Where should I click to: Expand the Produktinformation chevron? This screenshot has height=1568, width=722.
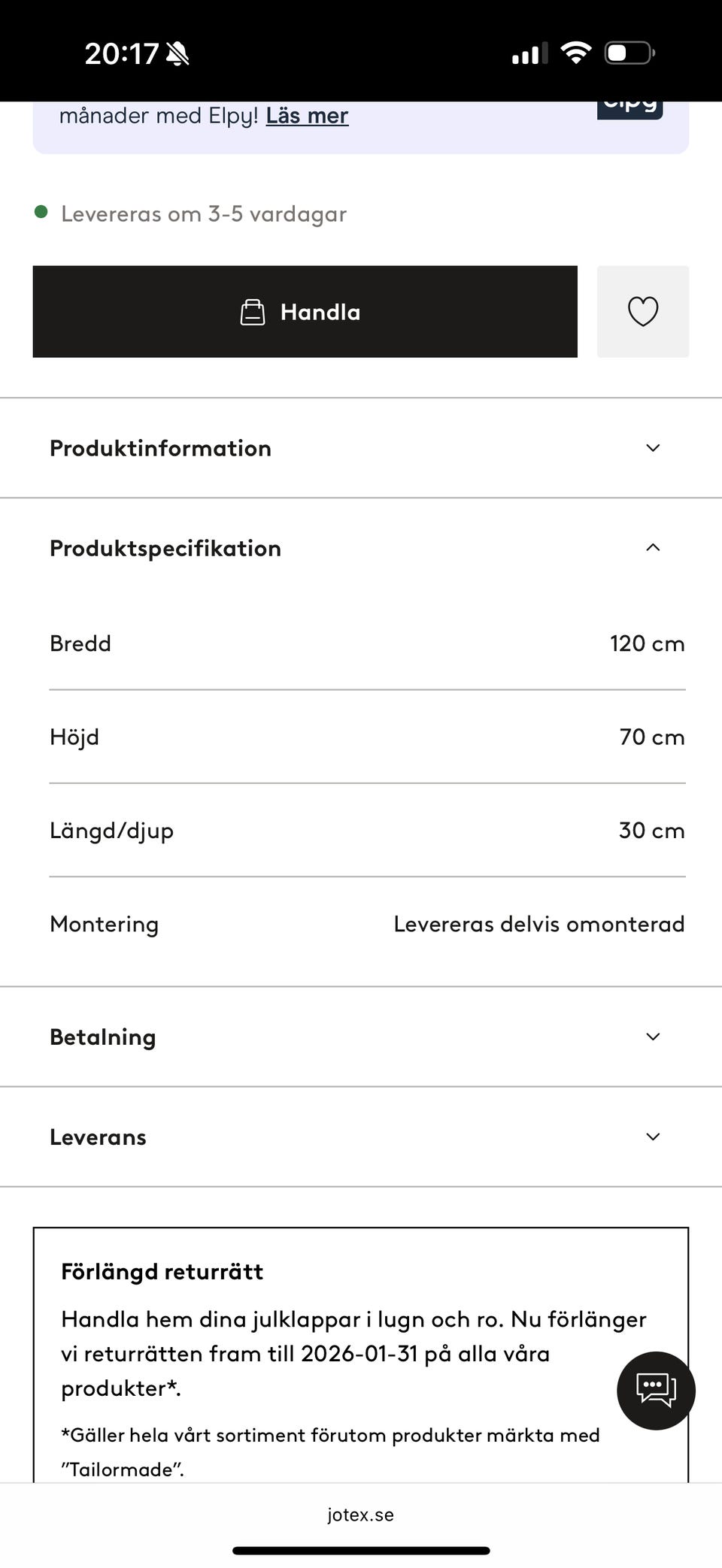click(x=653, y=448)
